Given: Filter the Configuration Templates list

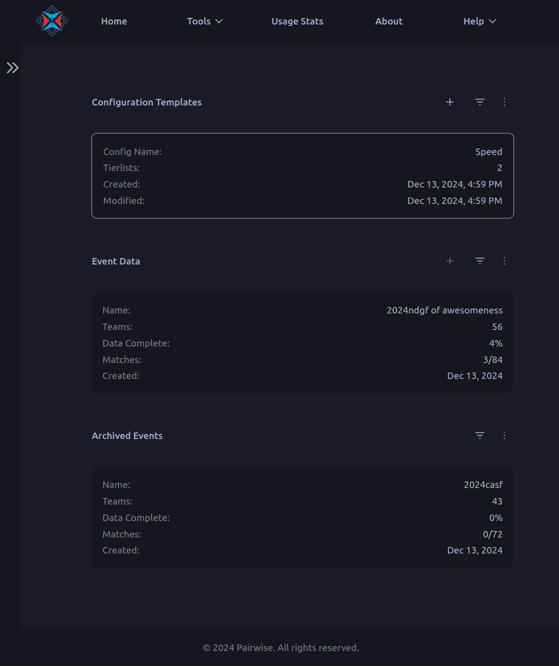Looking at the screenshot, I should coord(480,102).
